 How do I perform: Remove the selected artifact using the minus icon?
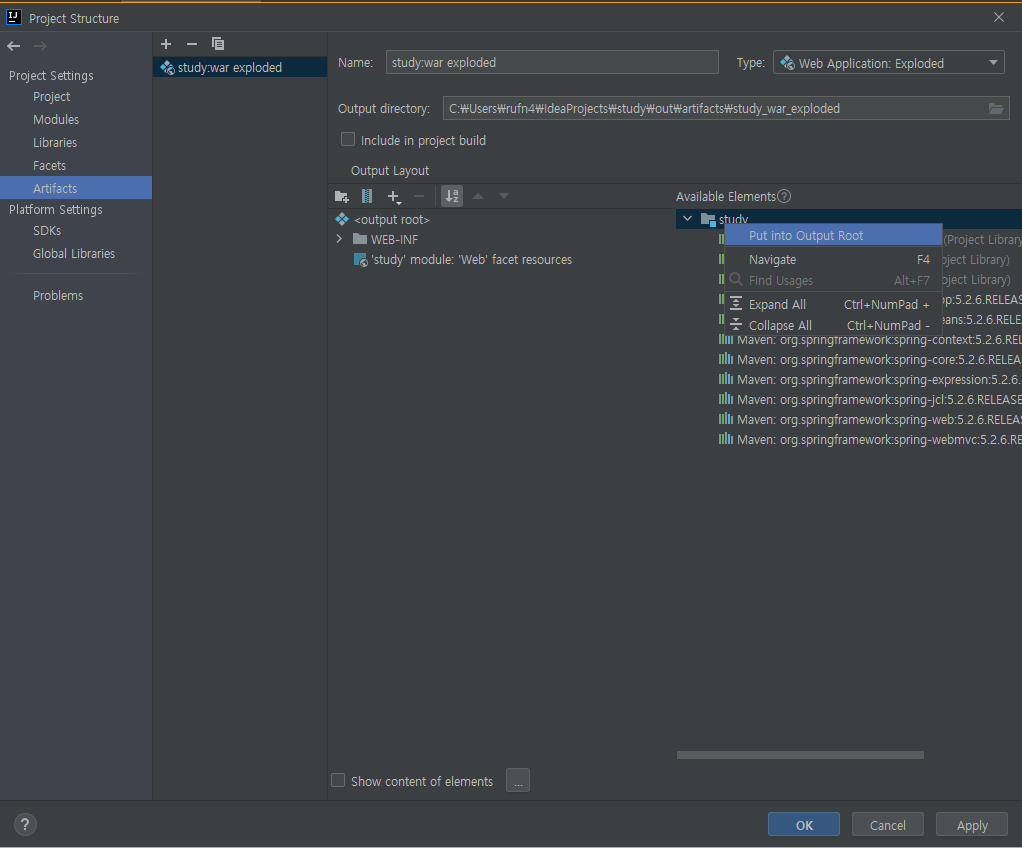(191, 44)
